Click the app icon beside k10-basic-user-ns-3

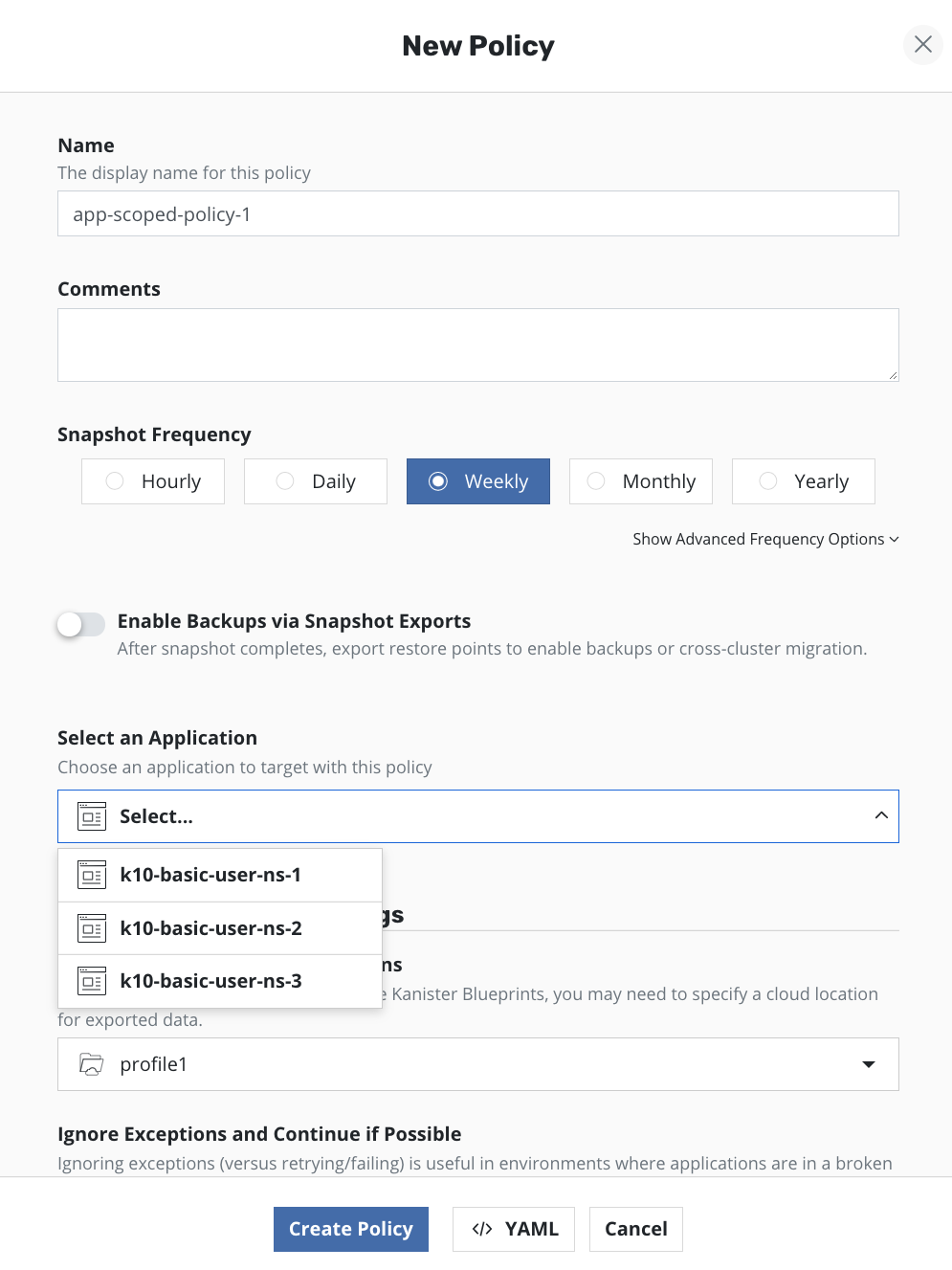pyautogui.click(x=92, y=981)
